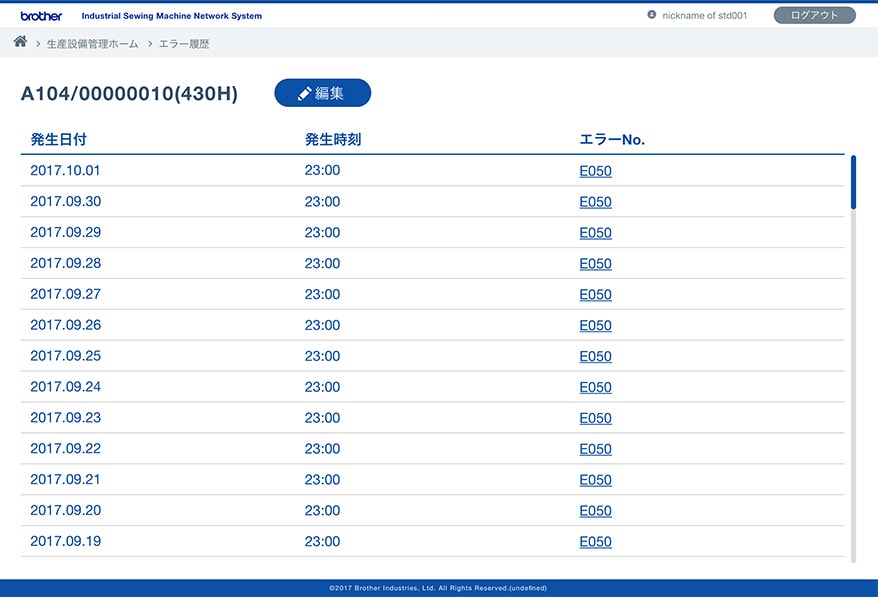Open 生産設備管理ホーム breadcrumb link
Viewport: 878px width, 600px height.
pos(92,44)
